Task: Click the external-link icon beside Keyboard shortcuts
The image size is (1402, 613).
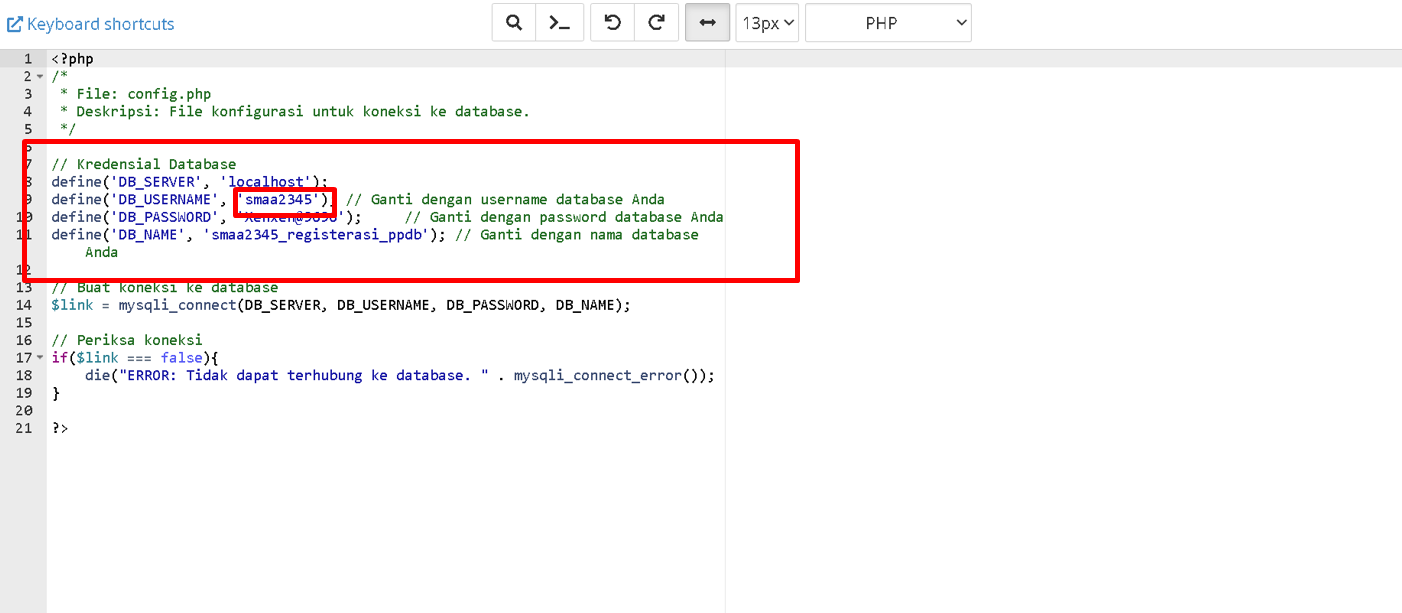Action: point(15,24)
